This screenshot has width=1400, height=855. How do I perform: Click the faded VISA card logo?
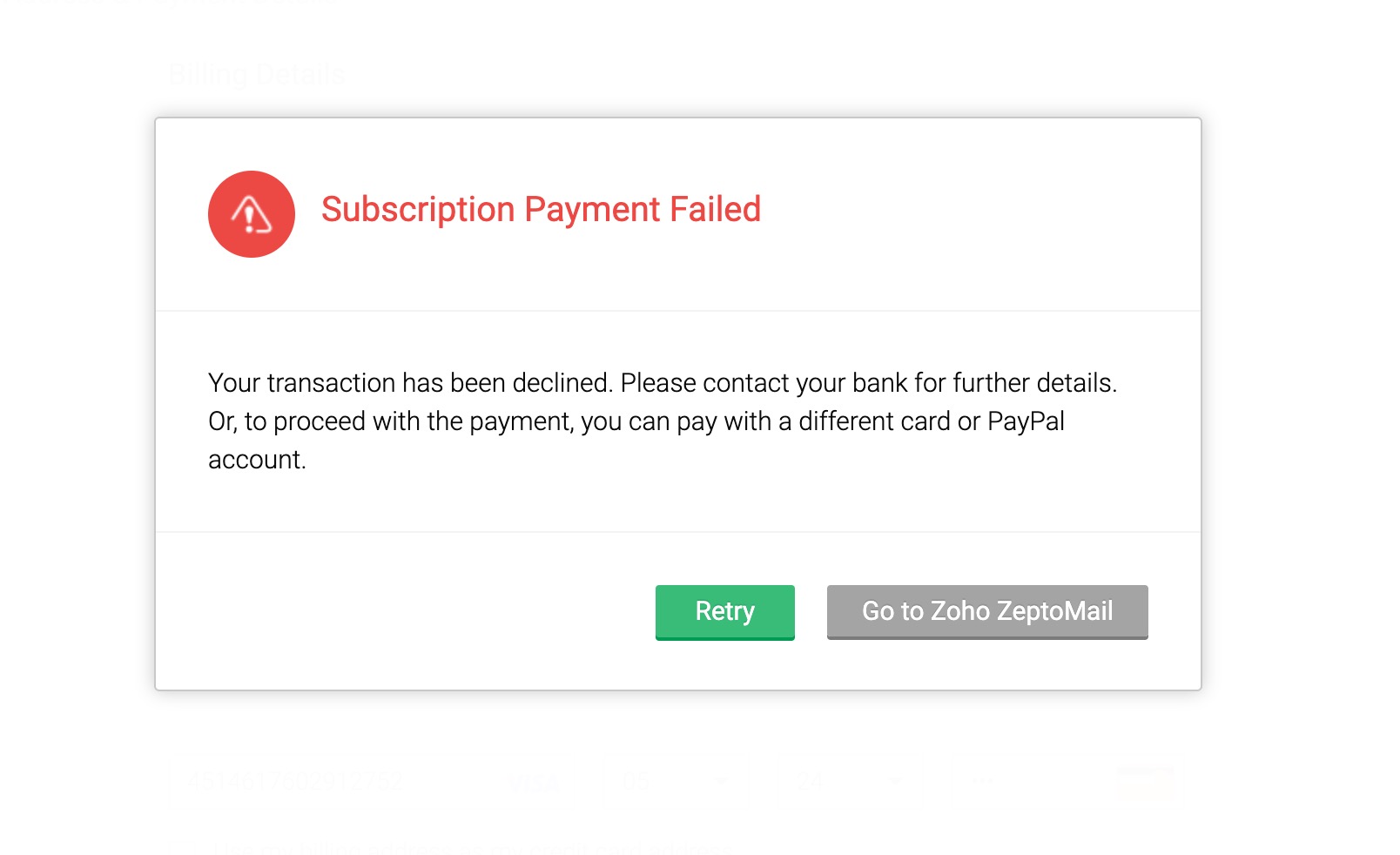point(533,783)
